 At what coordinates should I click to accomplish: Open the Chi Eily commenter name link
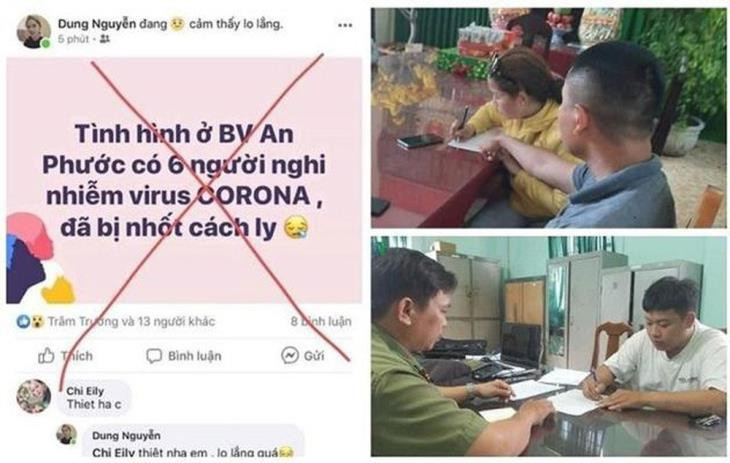[85, 391]
